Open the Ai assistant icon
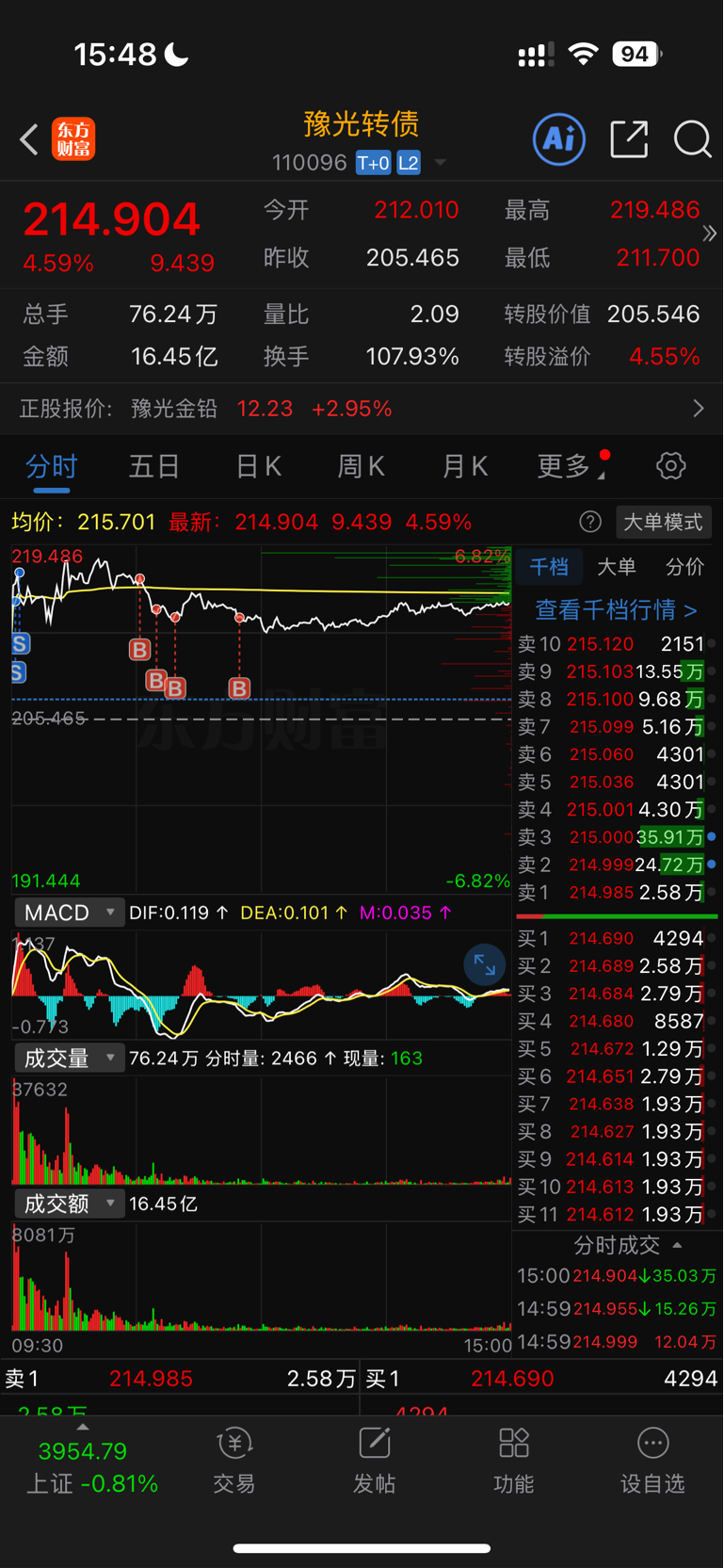This screenshot has width=724, height=1568. [x=559, y=139]
